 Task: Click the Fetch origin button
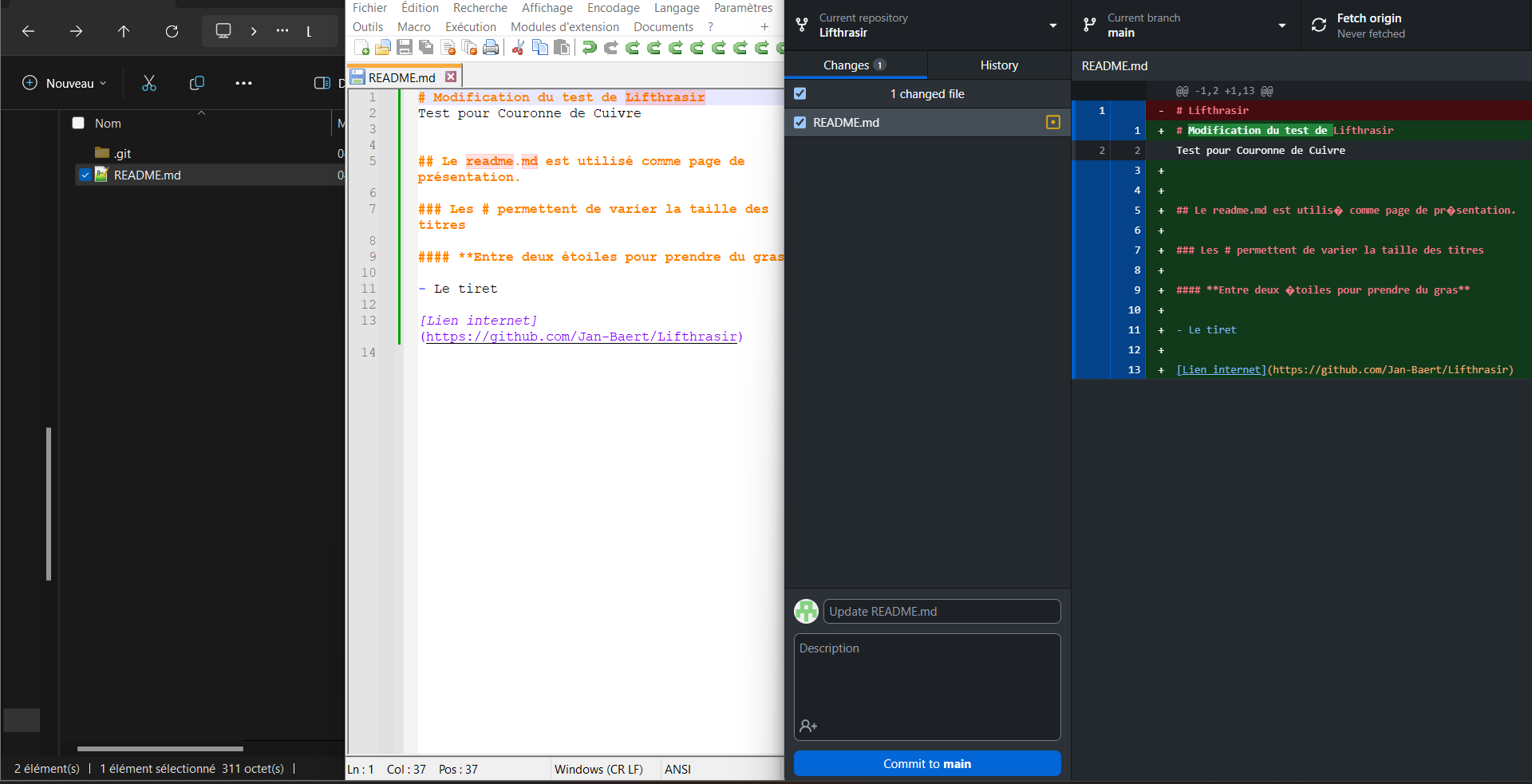click(x=1416, y=26)
